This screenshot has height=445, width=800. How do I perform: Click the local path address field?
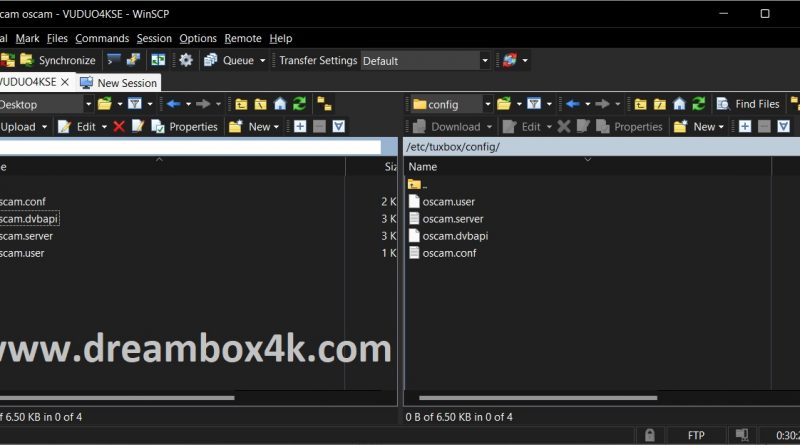(190, 147)
